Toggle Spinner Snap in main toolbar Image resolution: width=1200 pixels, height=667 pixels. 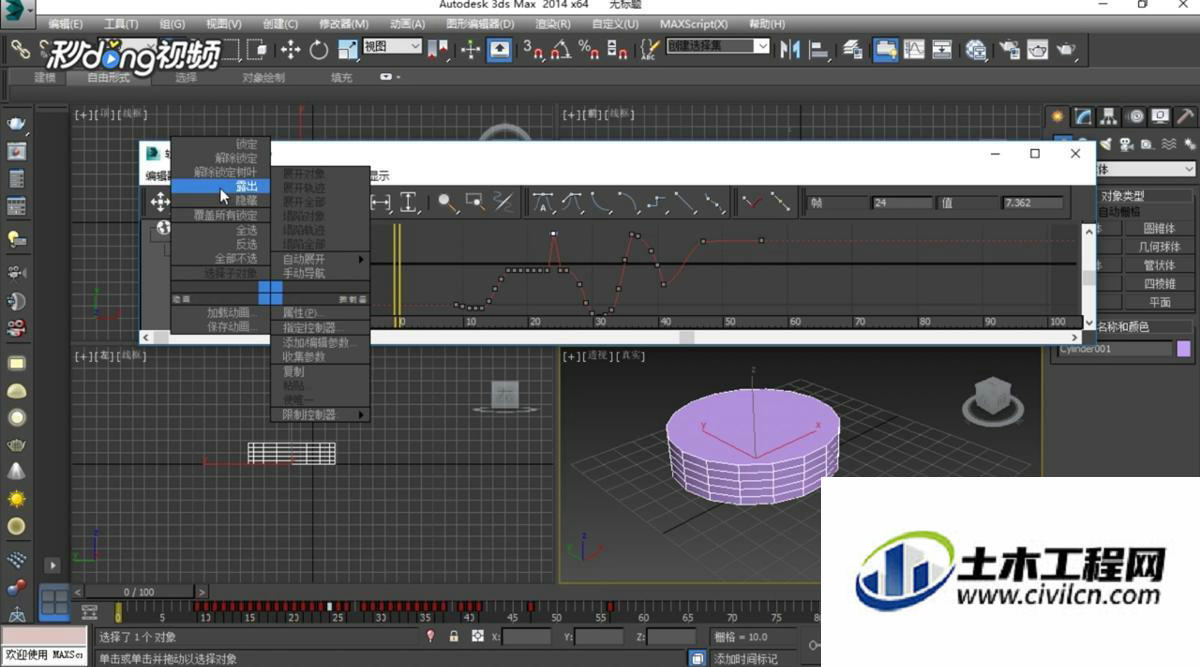[x=617, y=48]
